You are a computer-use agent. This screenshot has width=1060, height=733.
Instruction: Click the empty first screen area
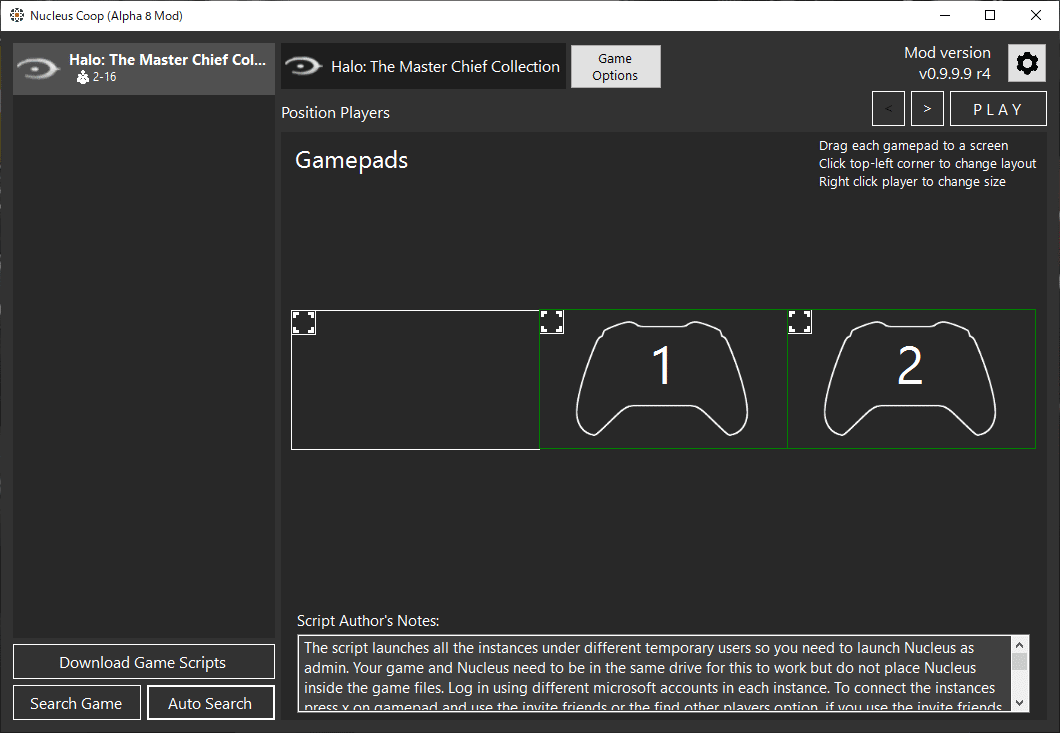415,380
